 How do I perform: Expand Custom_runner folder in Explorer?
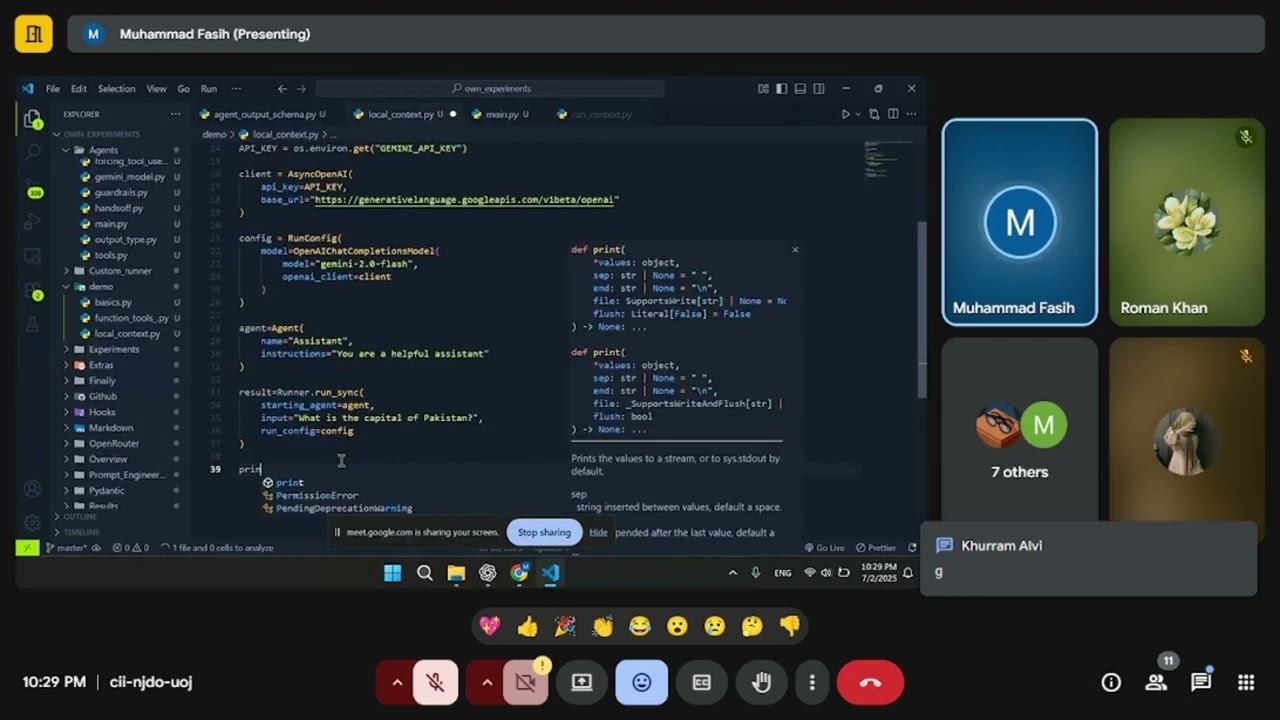click(x=120, y=271)
